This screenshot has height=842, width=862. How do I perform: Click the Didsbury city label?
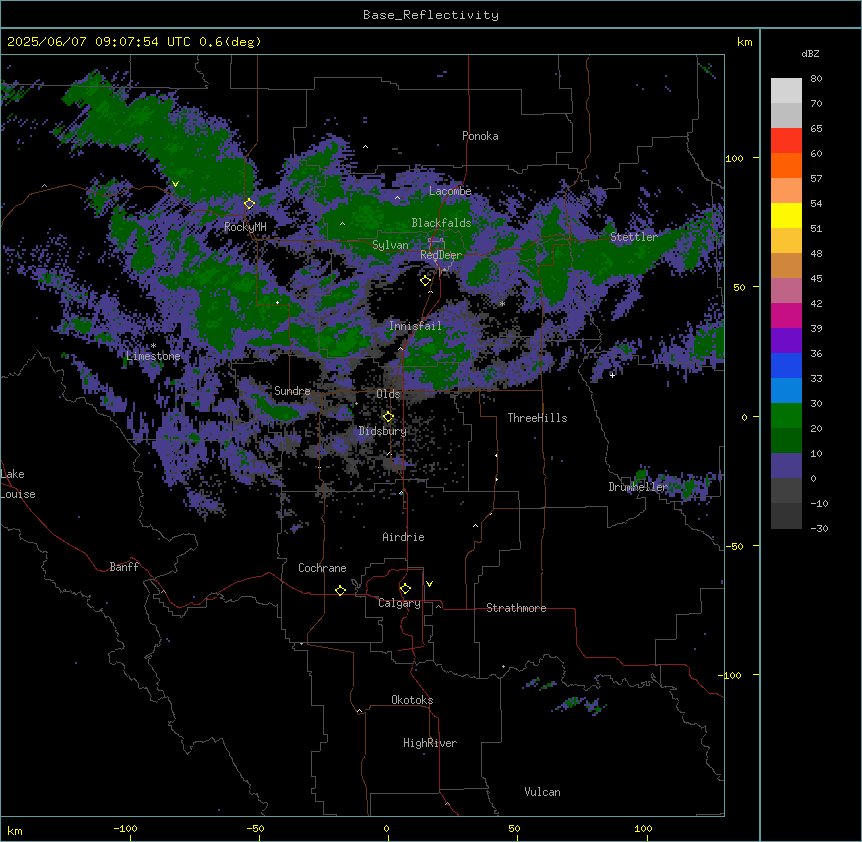(383, 431)
